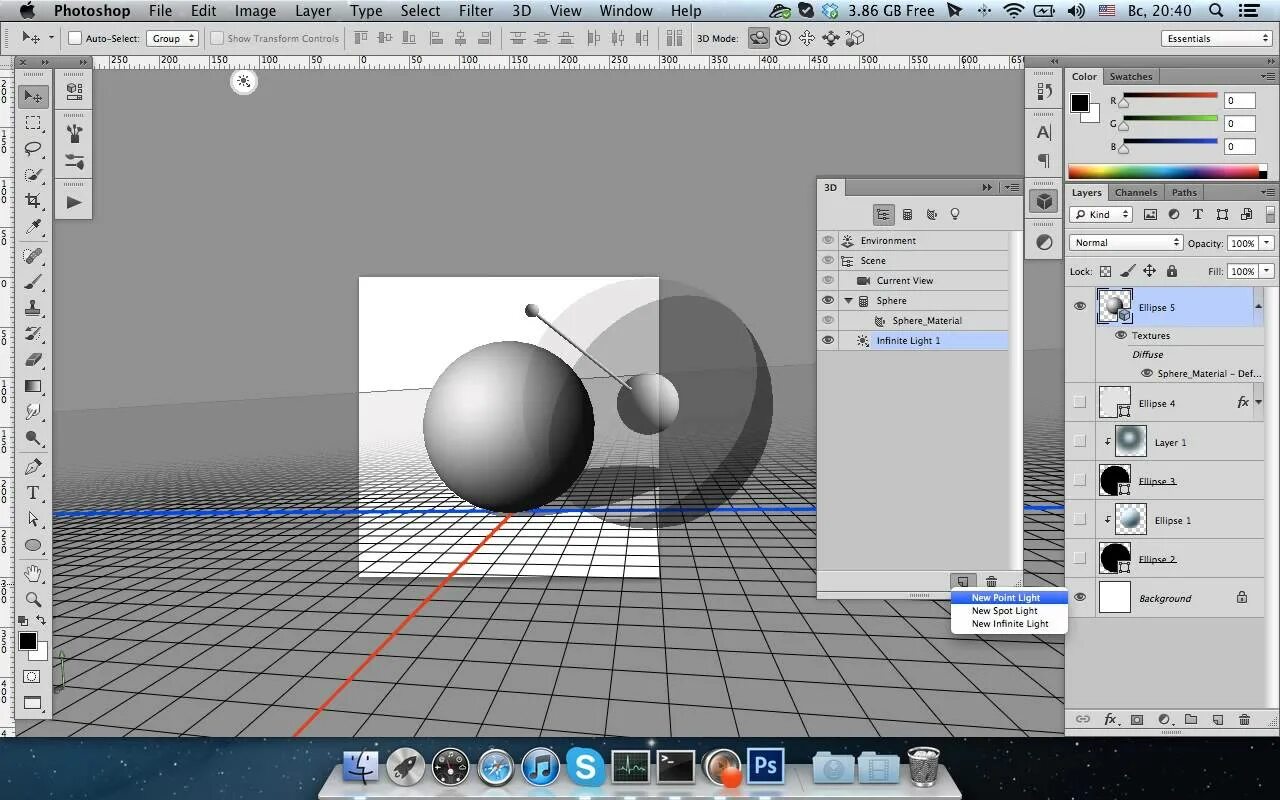This screenshot has width=1280, height=800.
Task: Add layer style fx button
Action: [x=1110, y=719]
